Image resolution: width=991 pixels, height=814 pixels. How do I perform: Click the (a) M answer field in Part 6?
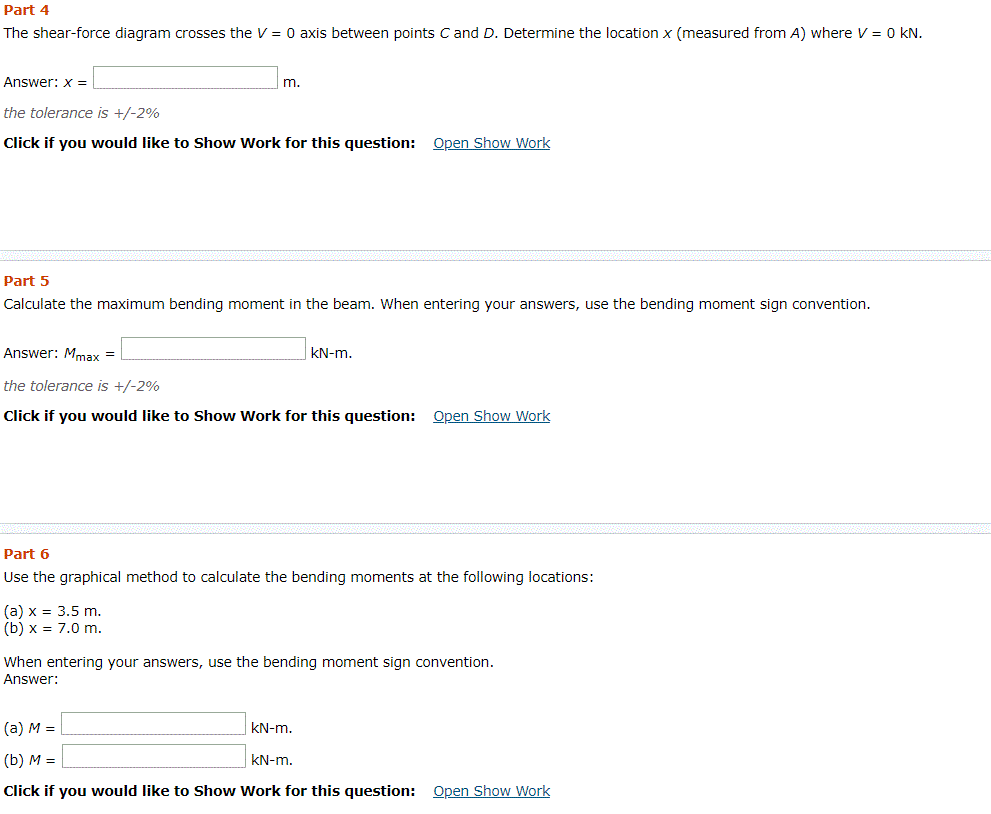[153, 723]
